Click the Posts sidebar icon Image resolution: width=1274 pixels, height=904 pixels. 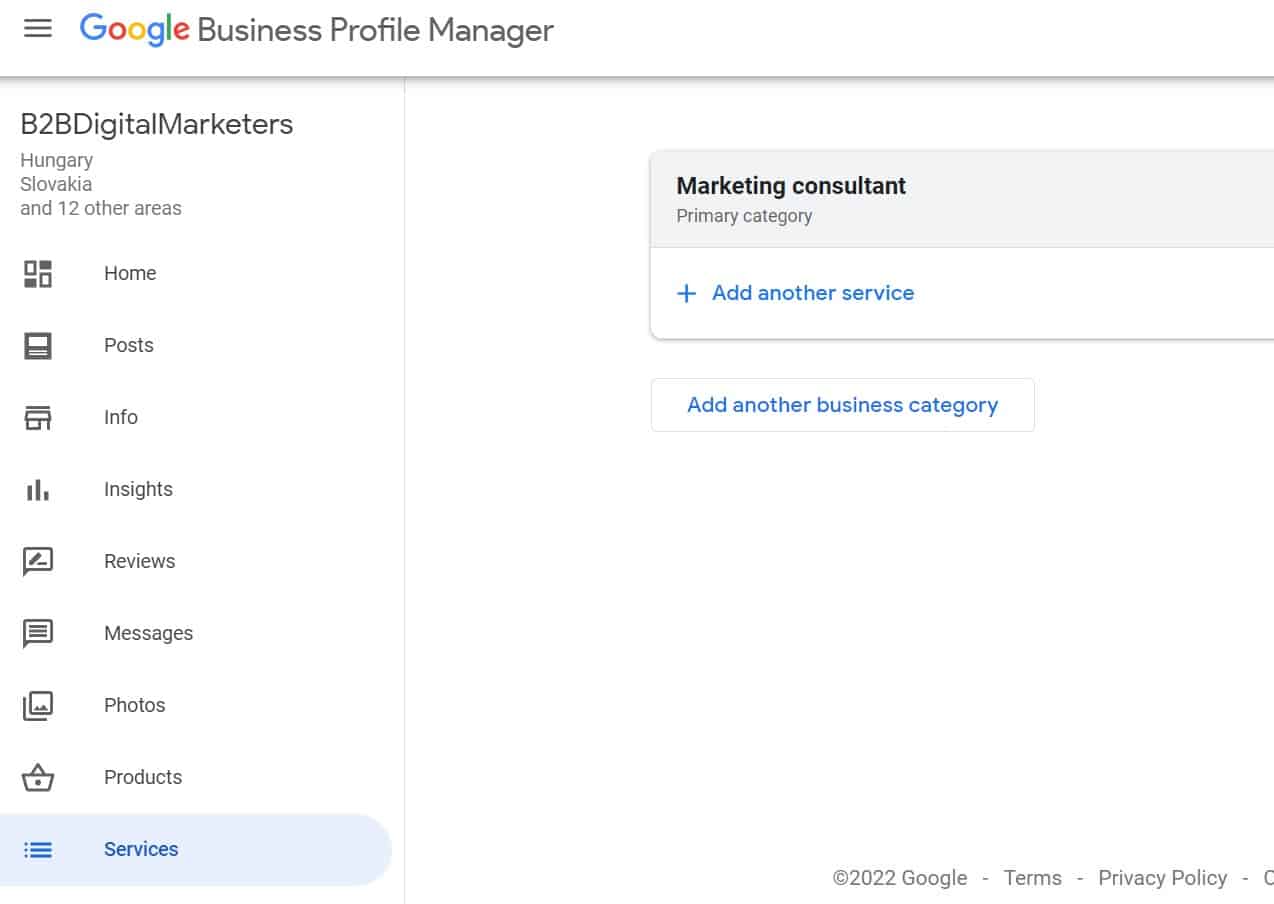point(38,345)
